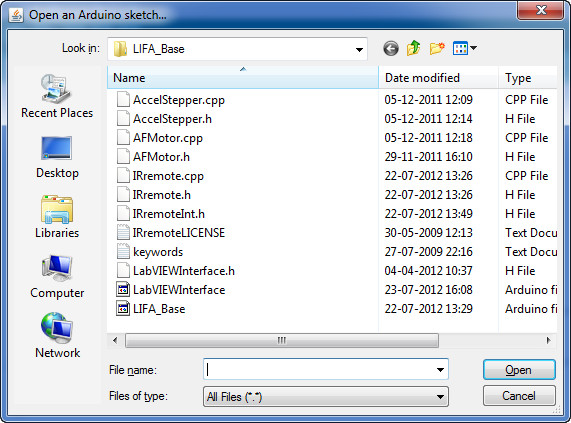Close the dialog with X button

click(x=541, y=10)
